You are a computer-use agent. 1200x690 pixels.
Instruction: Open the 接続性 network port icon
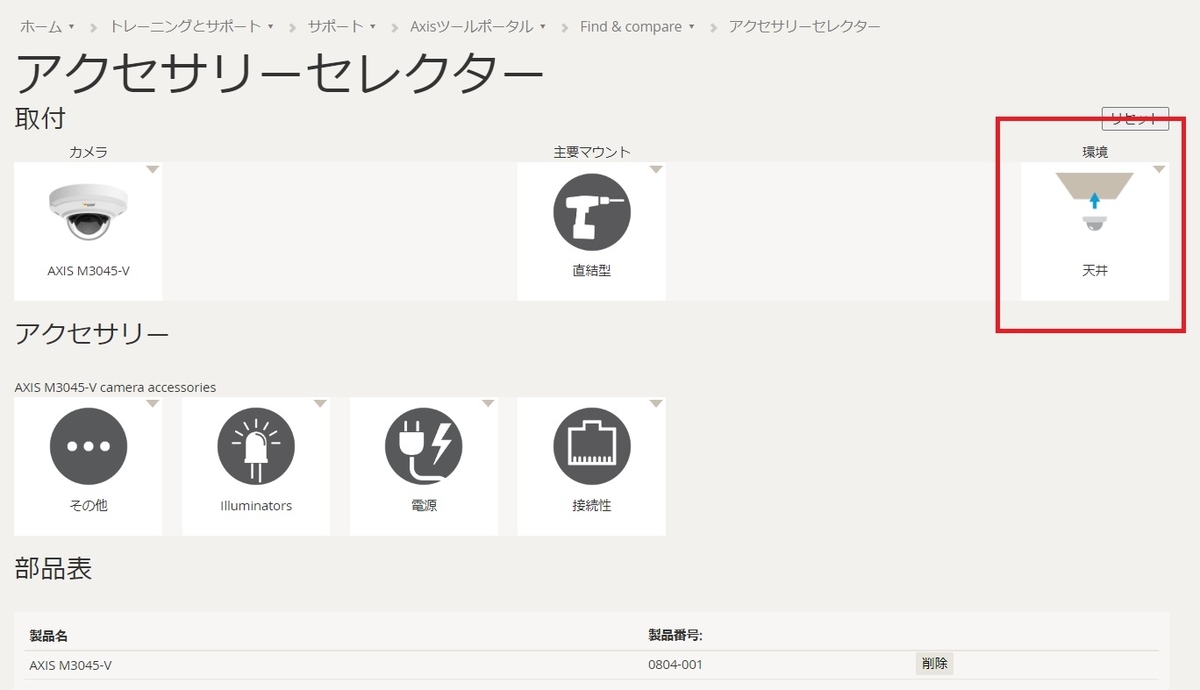[591, 446]
